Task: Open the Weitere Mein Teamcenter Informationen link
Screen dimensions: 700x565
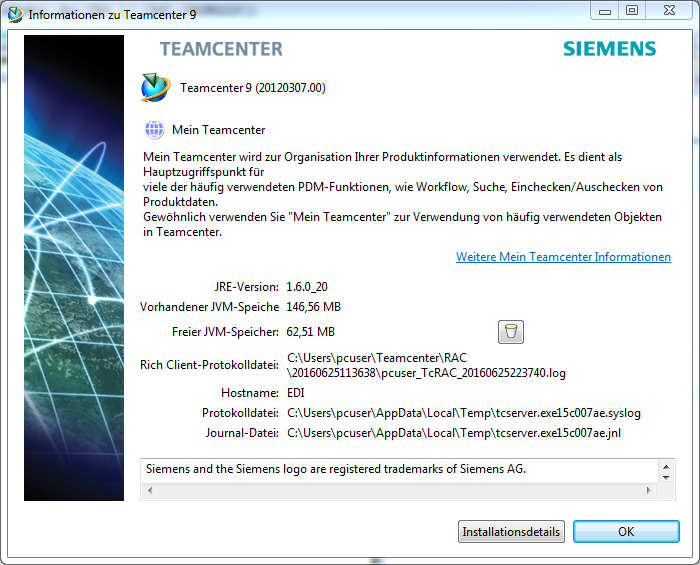Action: tap(563, 257)
